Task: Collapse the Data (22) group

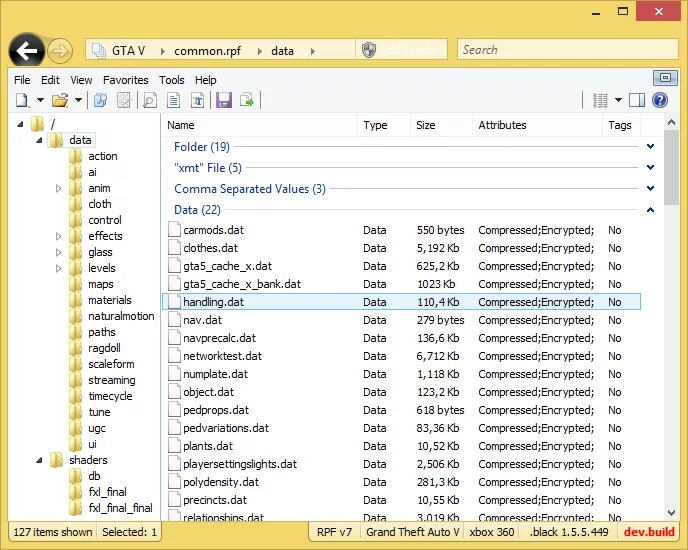Action: [x=650, y=210]
